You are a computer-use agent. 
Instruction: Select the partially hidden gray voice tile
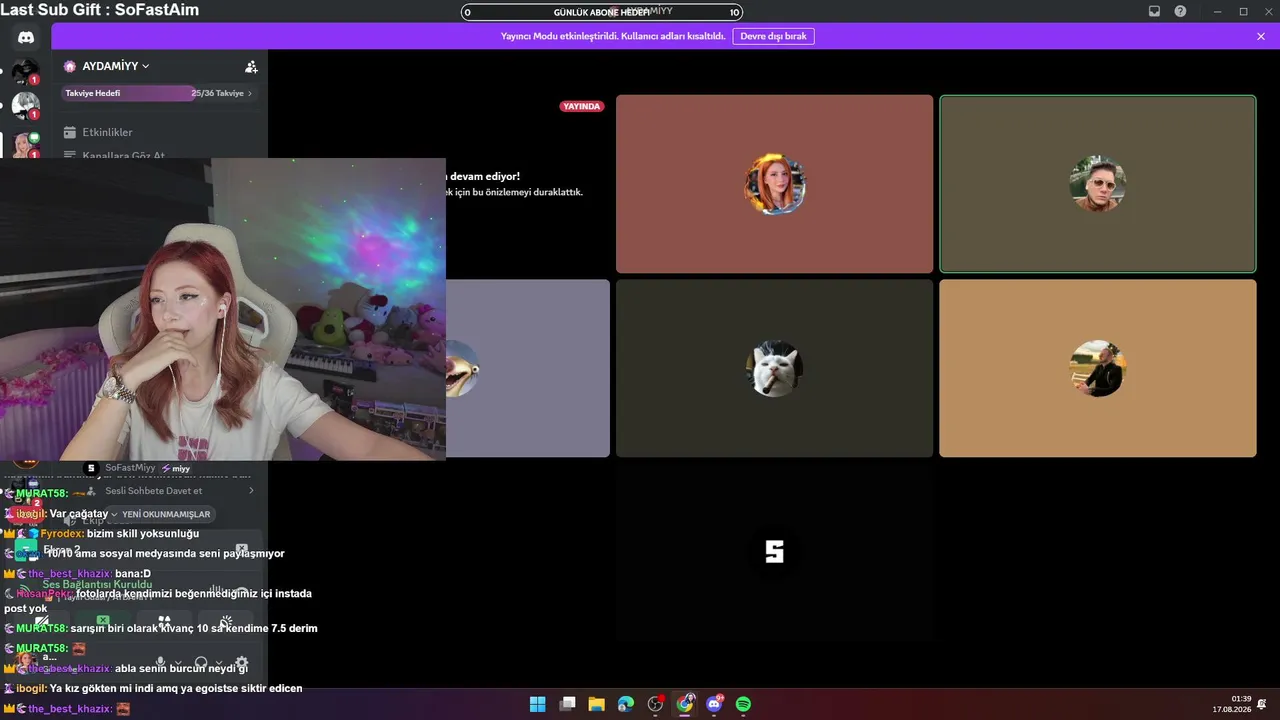(527, 368)
